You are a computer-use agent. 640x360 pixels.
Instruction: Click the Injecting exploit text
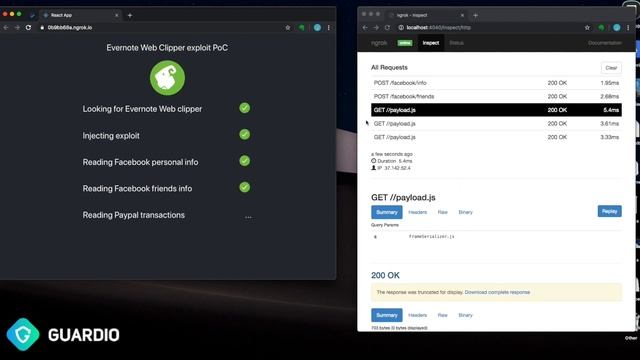click(x=111, y=136)
